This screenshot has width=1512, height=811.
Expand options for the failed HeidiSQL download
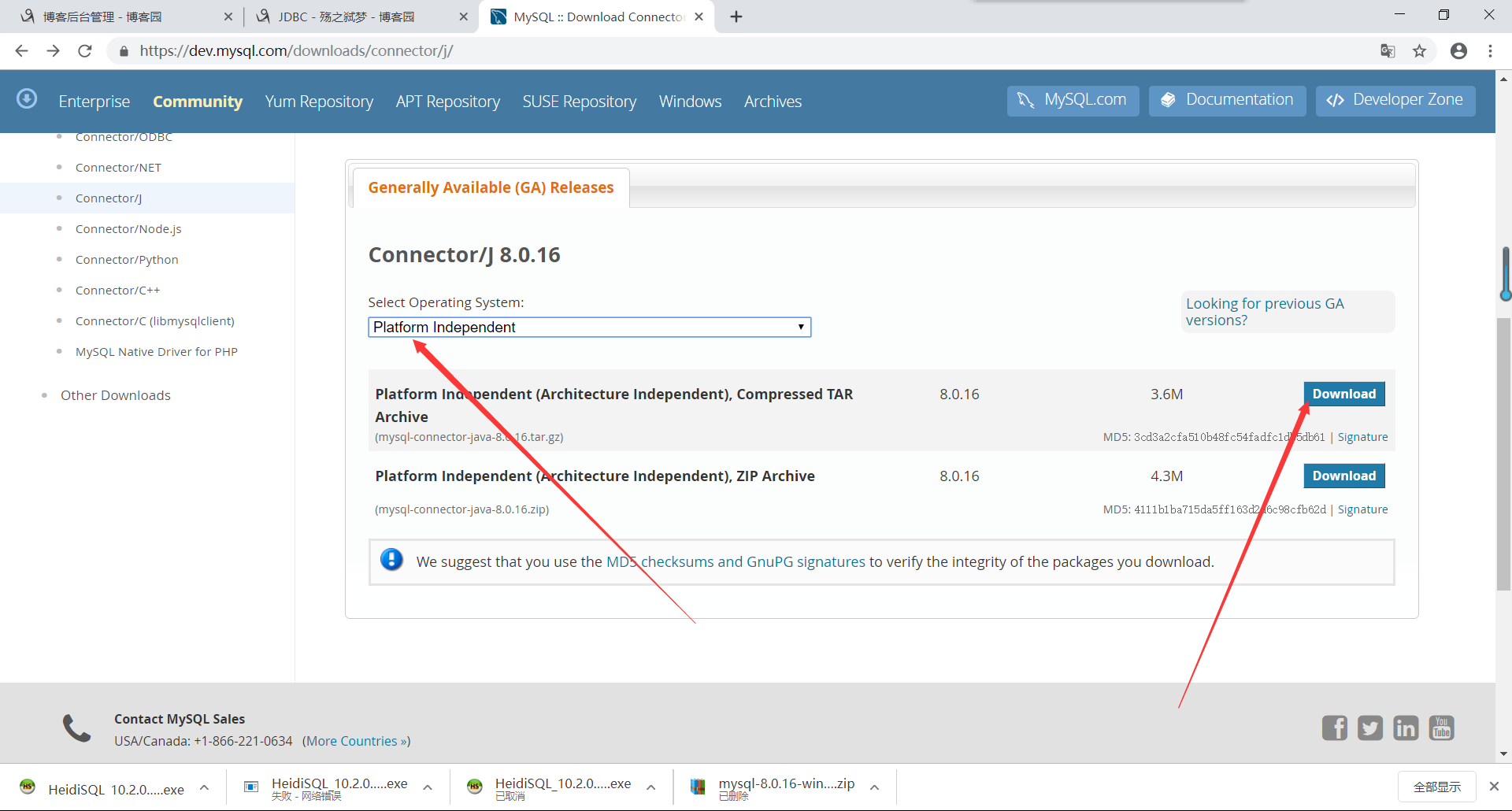(428, 787)
